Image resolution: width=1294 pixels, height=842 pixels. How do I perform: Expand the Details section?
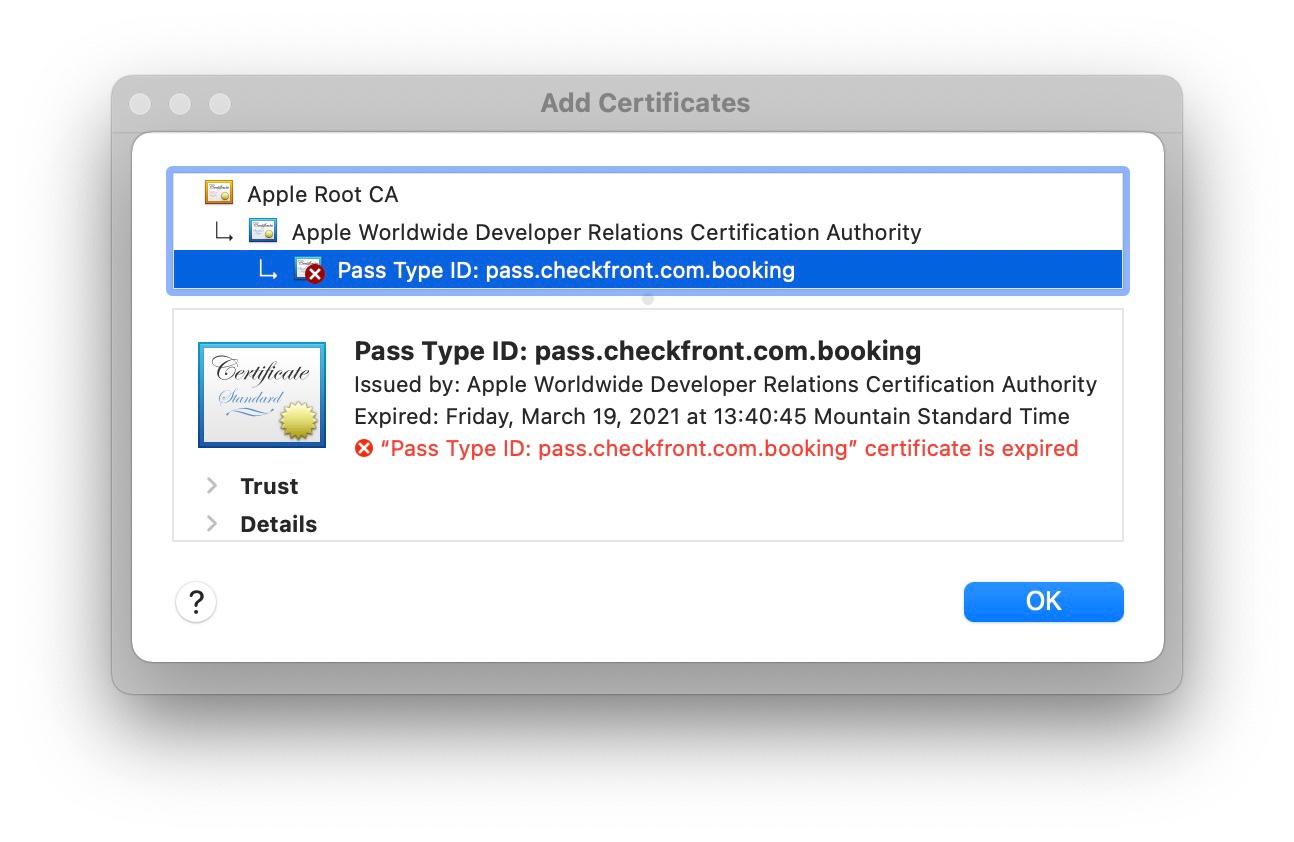pyautogui.click(x=278, y=523)
